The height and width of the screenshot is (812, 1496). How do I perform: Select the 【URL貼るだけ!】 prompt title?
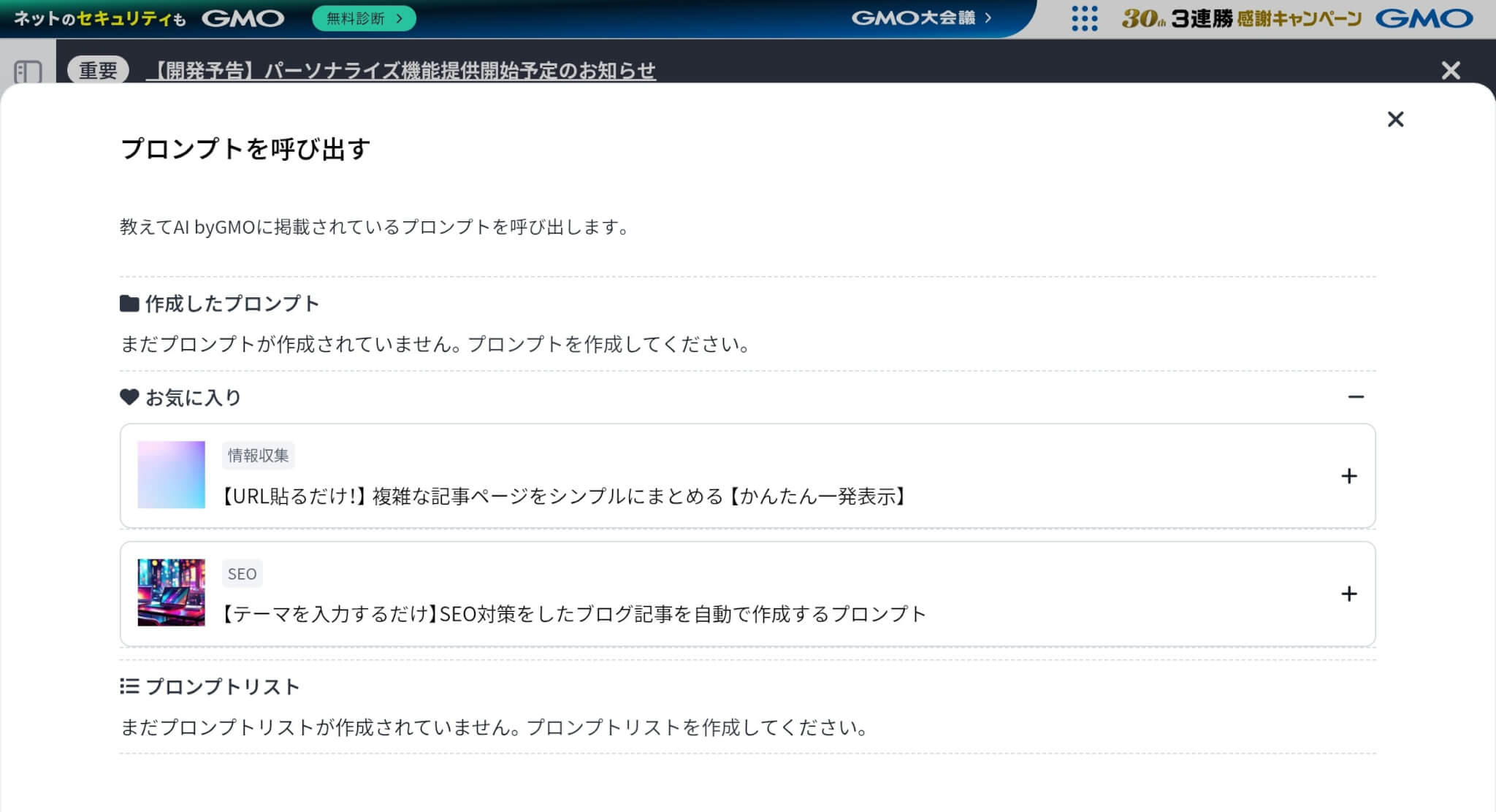point(562,497)
